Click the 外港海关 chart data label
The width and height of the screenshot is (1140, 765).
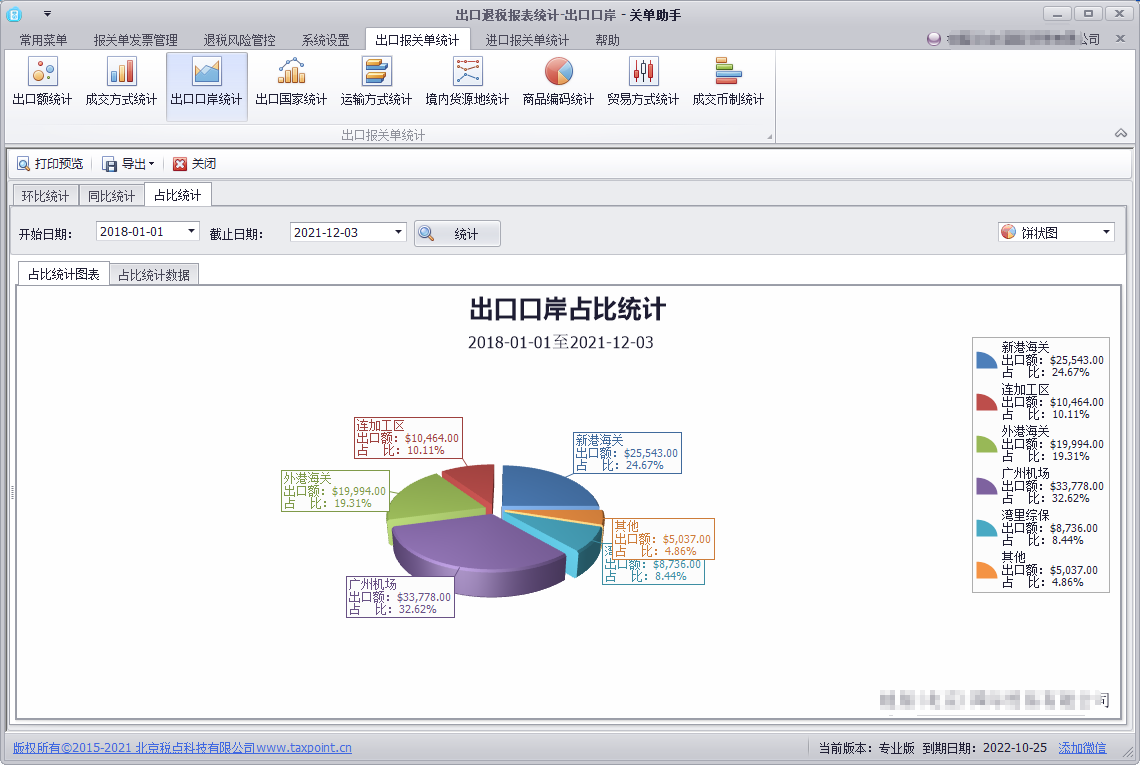click(x=335, y=491)
